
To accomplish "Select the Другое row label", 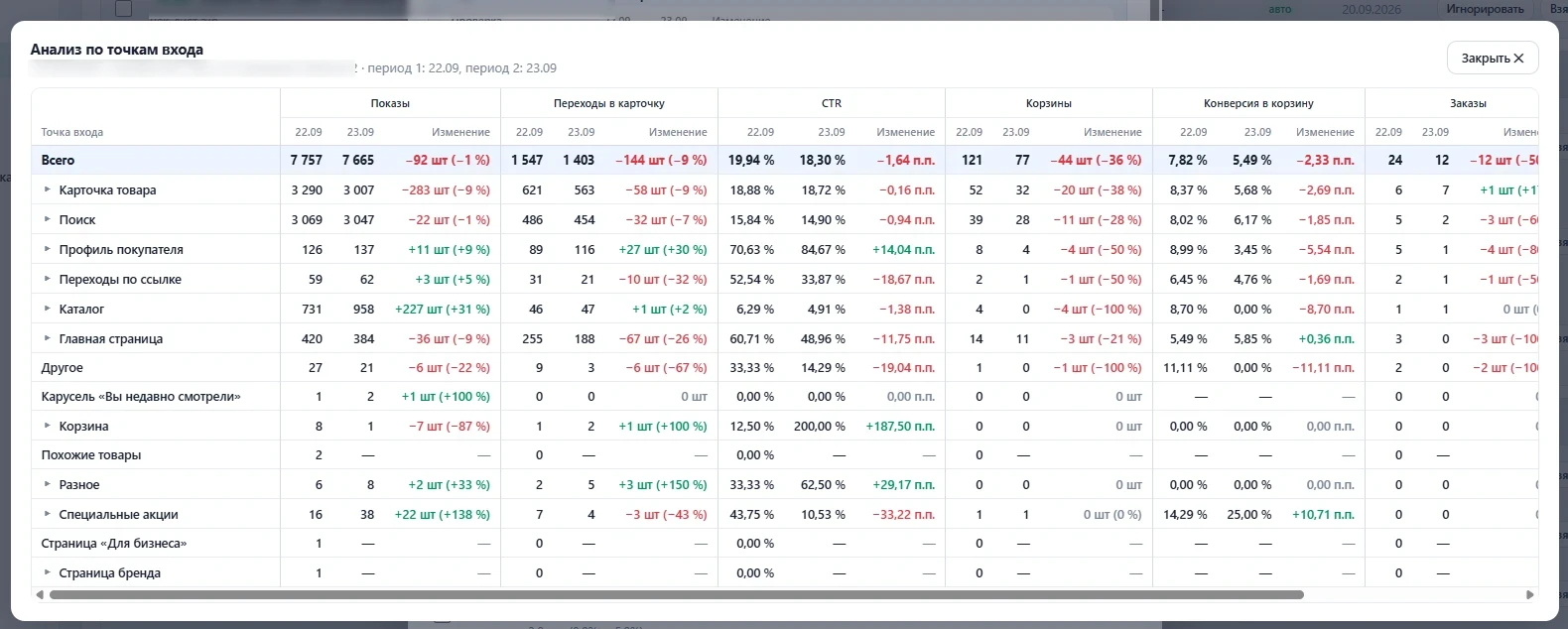I will point(62,367).
